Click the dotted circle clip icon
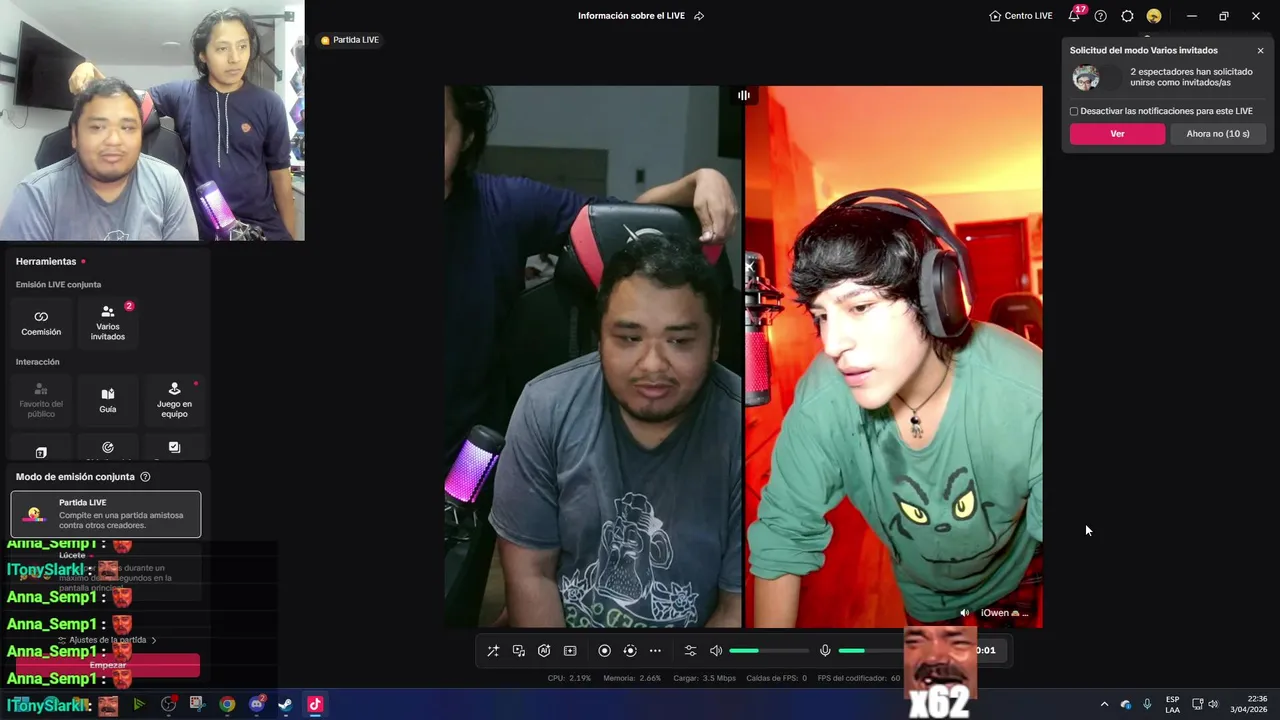The width and height of the screenshot is (1280, 720). (630, 651)
